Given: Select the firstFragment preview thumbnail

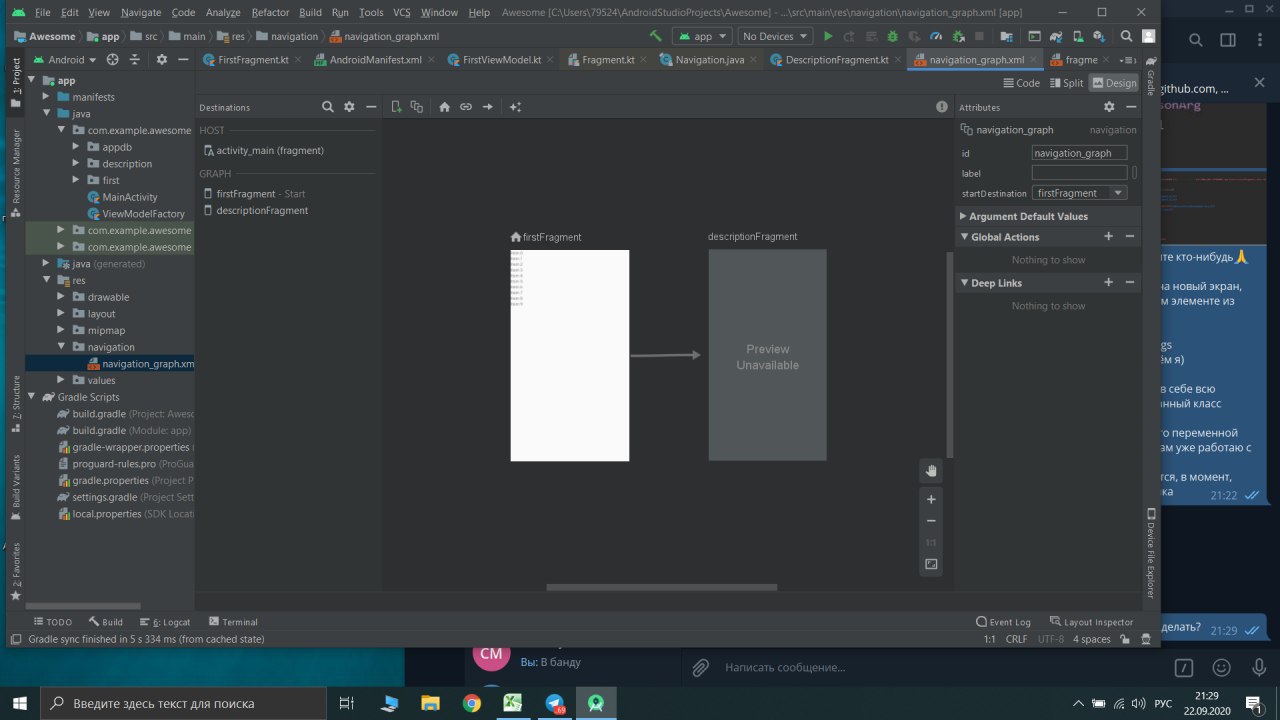Looking at the screenshot, I should click(570, 355).
